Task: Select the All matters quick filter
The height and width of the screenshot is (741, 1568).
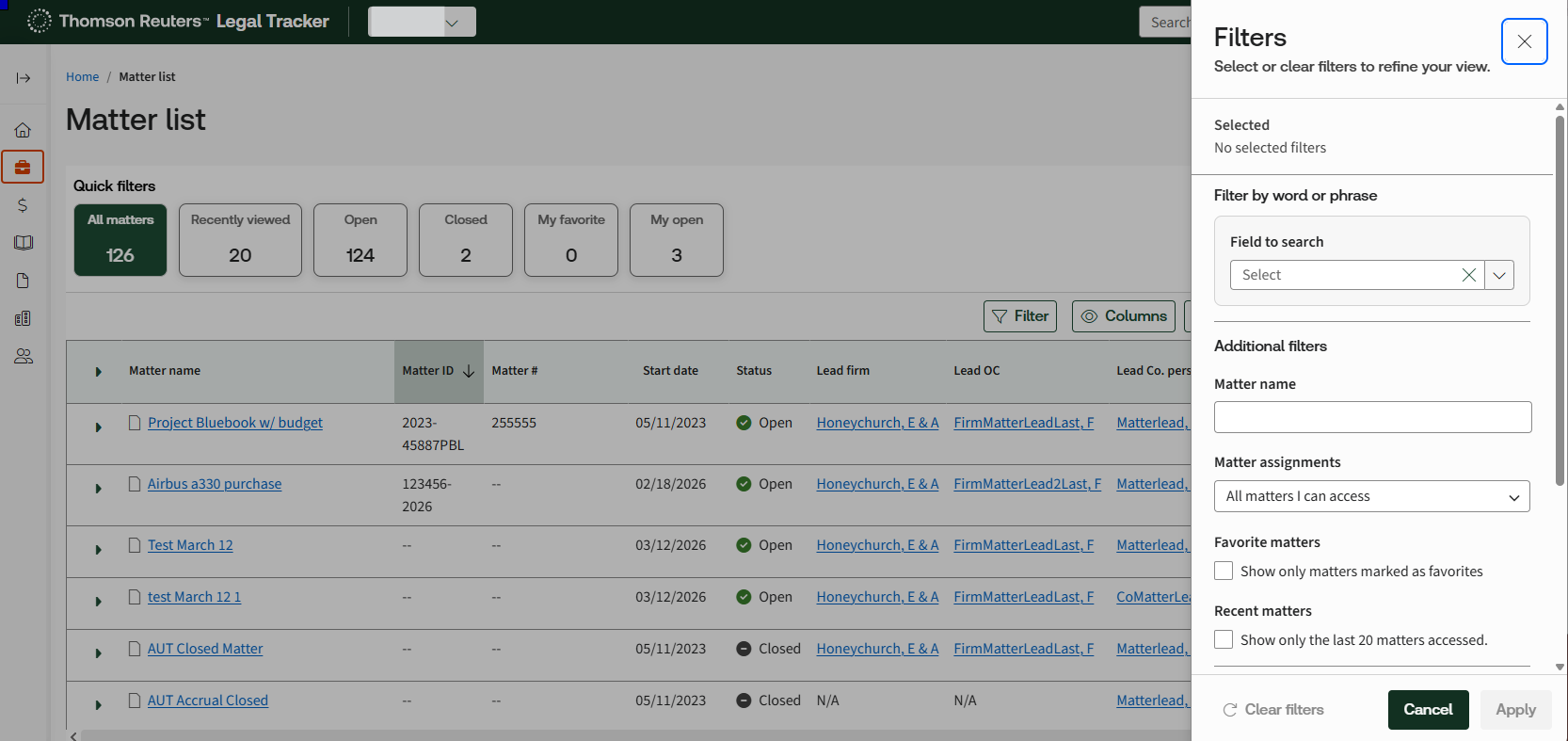Action: coord(120,240)
